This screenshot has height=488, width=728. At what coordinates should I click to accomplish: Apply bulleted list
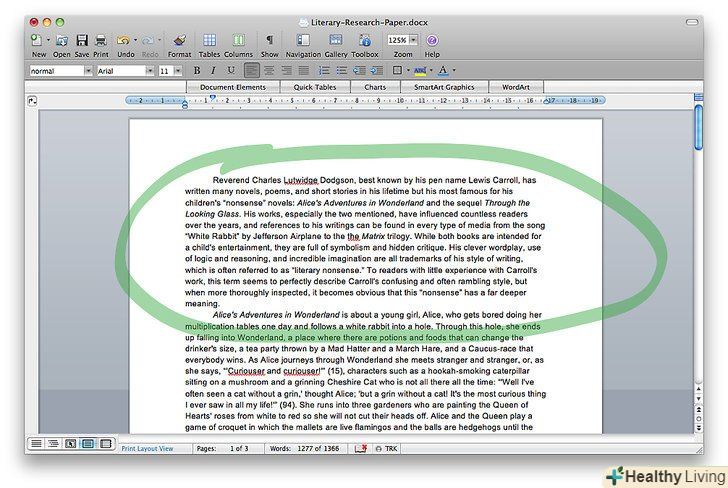point(342,71)
